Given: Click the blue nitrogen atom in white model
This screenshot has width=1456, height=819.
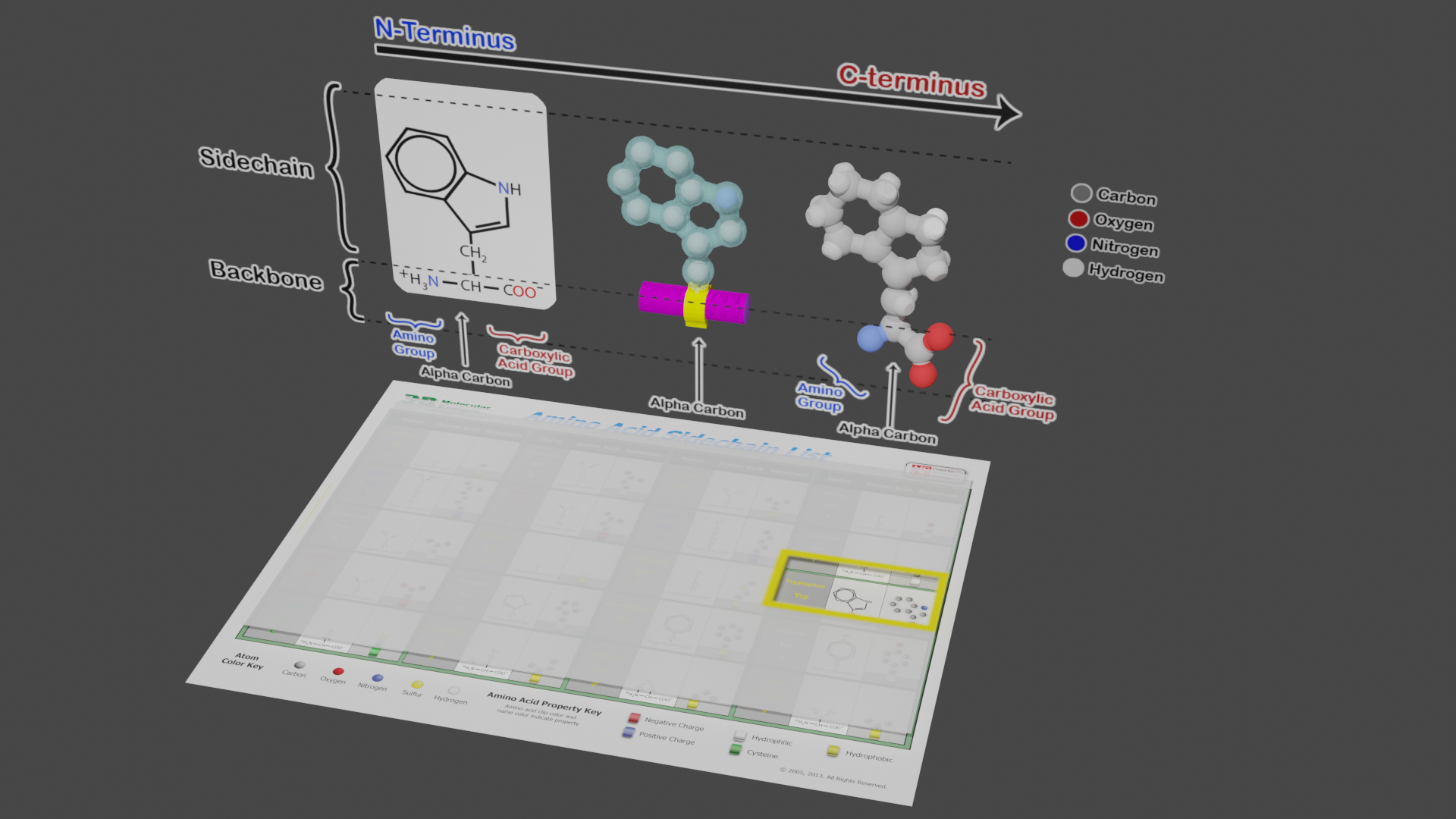Looking at the screenshot, I should coord(871,338).
